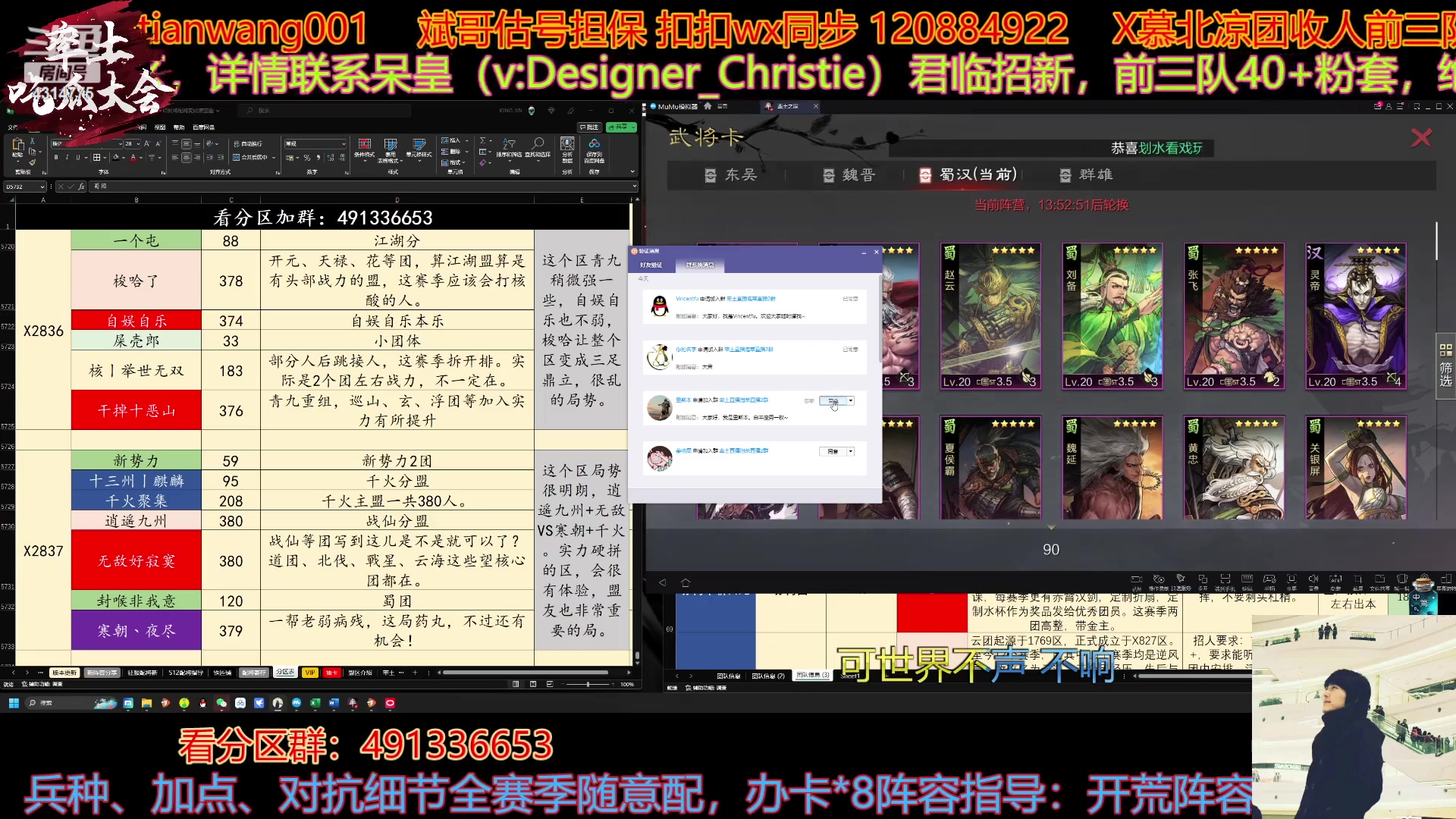This screenshot has height=819, width=1456.
Task: Click the red Font Color swatch
Action: point(133,157)
